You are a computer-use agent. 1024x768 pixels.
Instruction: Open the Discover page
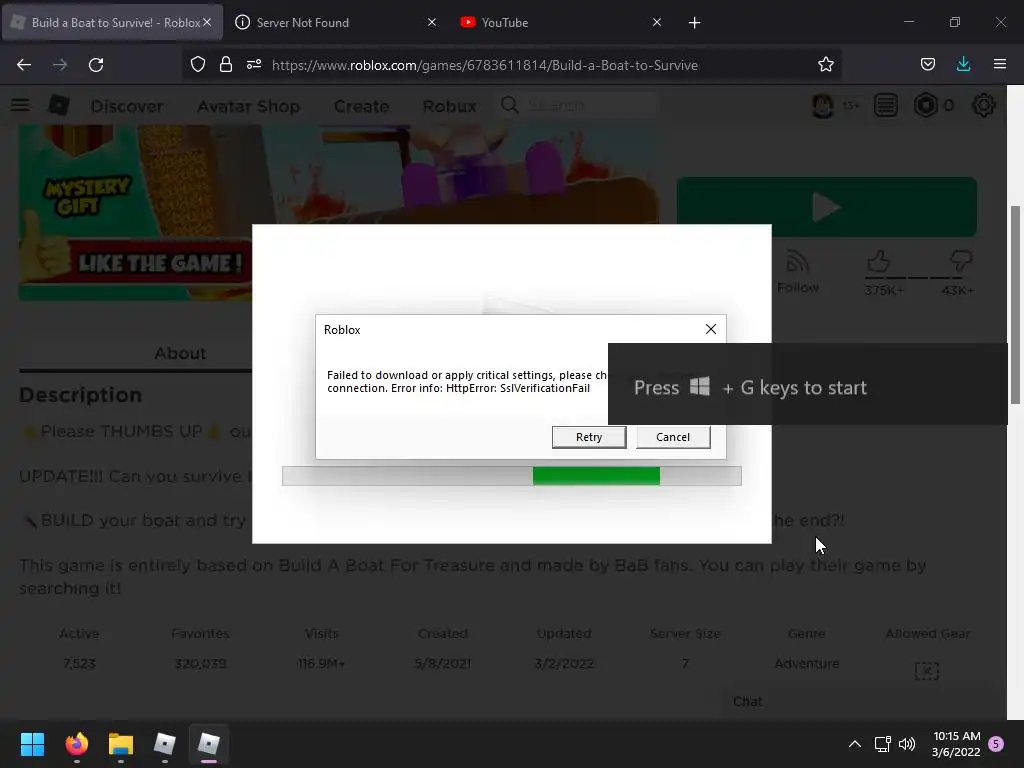[127, 106]
